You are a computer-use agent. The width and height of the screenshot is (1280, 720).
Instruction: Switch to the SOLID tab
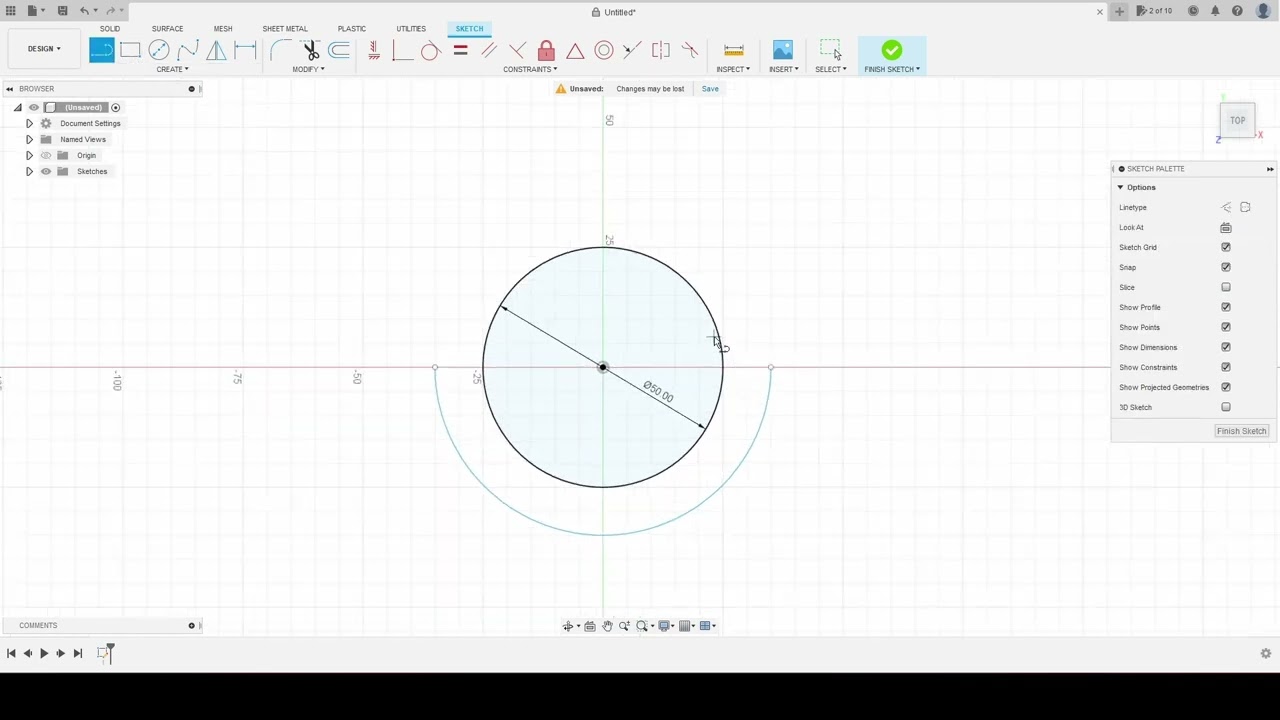[x=110, y=29]
